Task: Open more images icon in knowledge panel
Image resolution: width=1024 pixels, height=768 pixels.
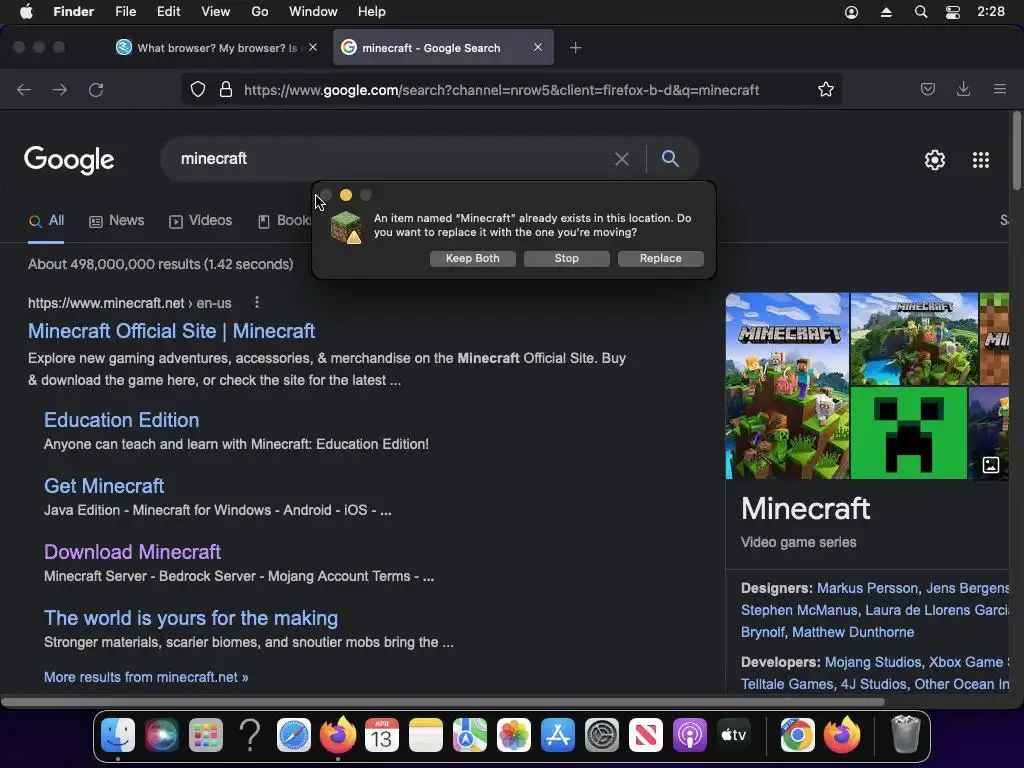Action: (991, 465)
